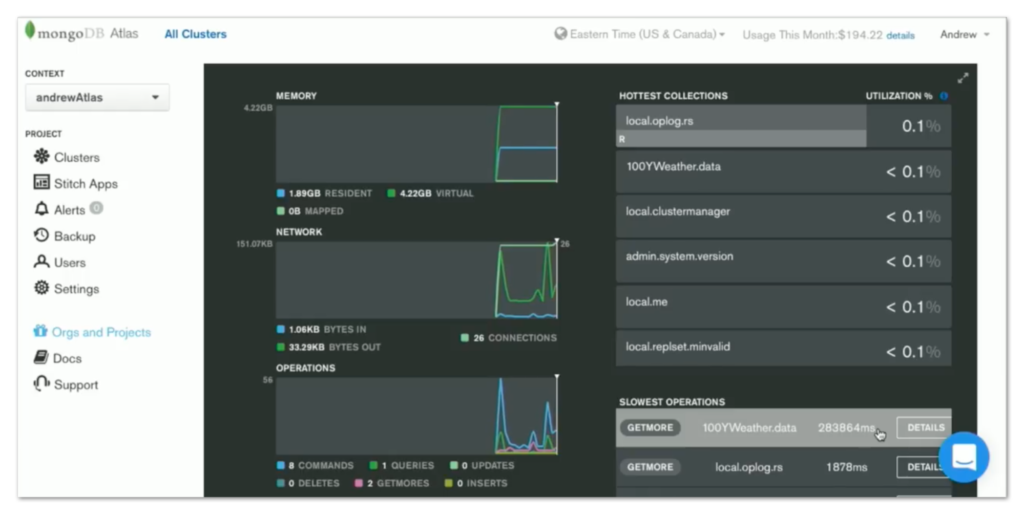Expand the dashboard to fullscreen
The width and height of the screenshot is (1024, 517).
(x=963, y=78)
